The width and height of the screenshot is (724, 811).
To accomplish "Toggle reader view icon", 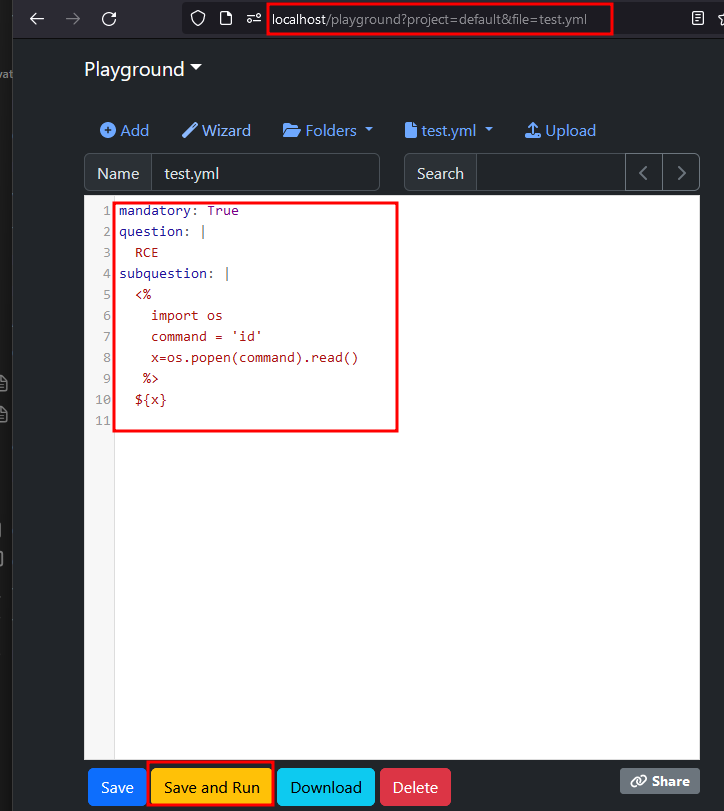I will coord(698,19).
